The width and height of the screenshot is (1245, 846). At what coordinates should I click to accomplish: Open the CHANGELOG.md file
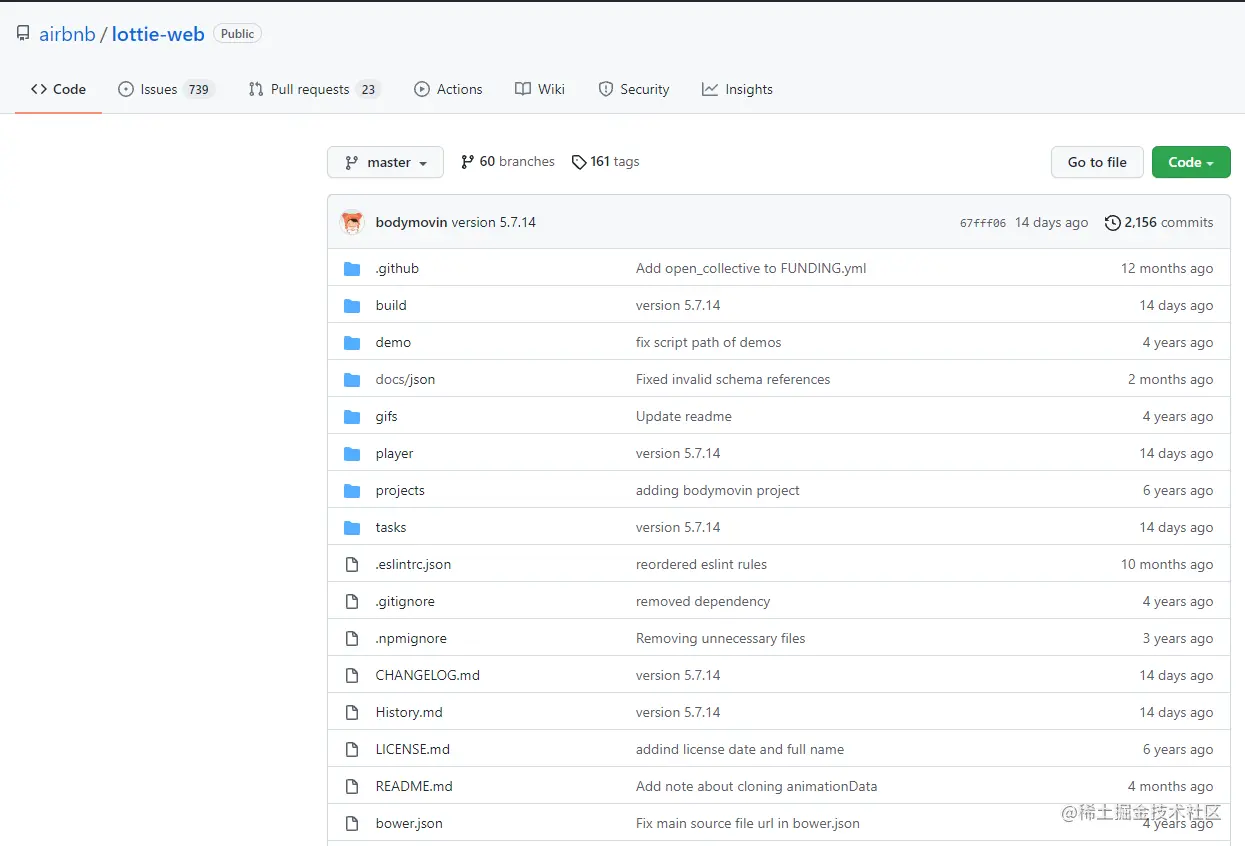click(427, 676)
